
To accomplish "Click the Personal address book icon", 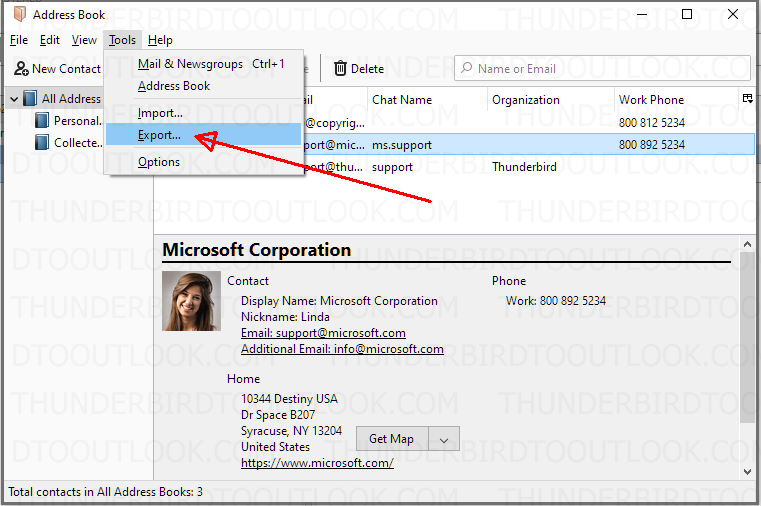I will click(42, 120).
